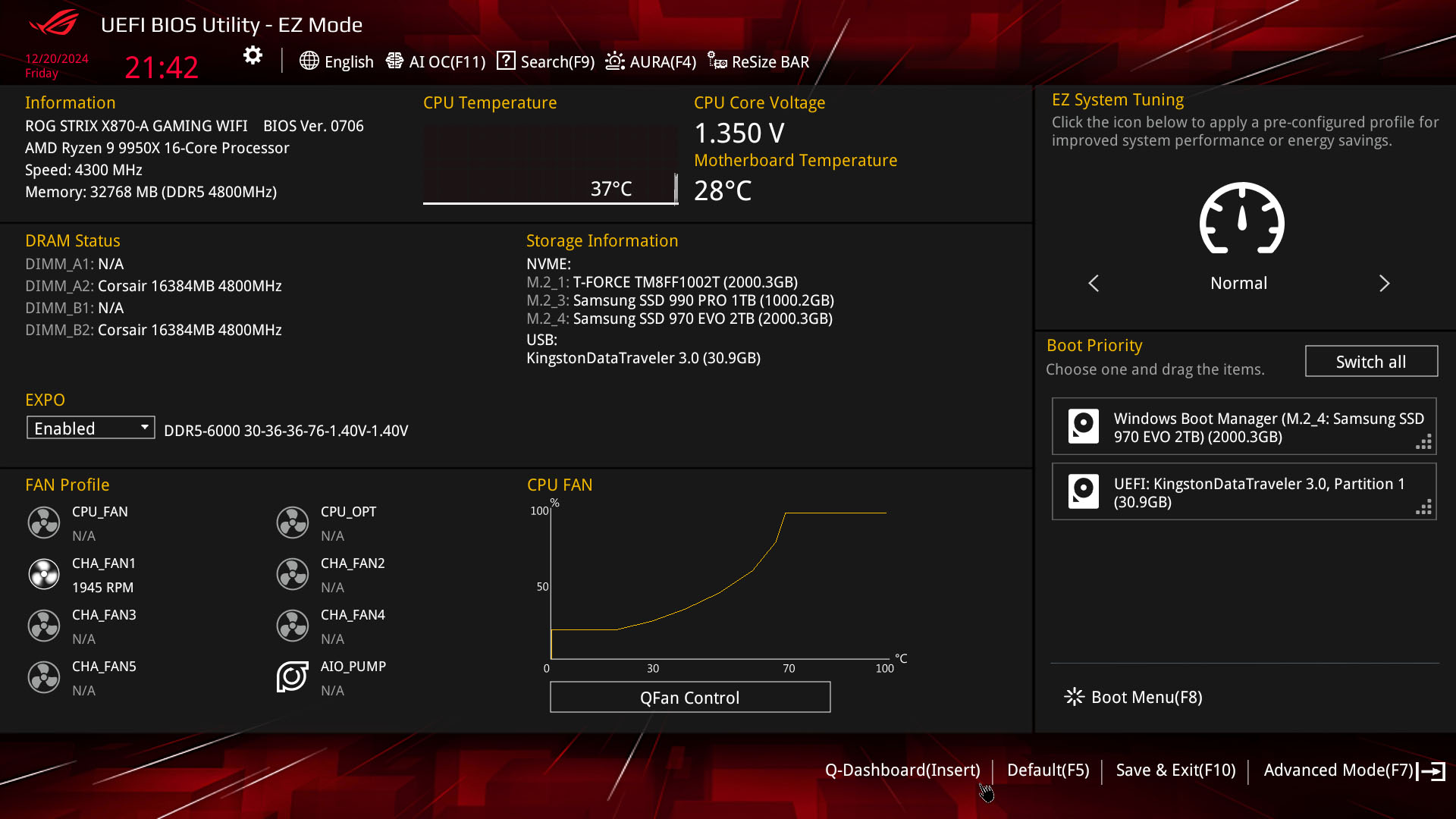The image size is (1456, 819).
Task: Click the globe language icon
Action: [x=309, y=61]
